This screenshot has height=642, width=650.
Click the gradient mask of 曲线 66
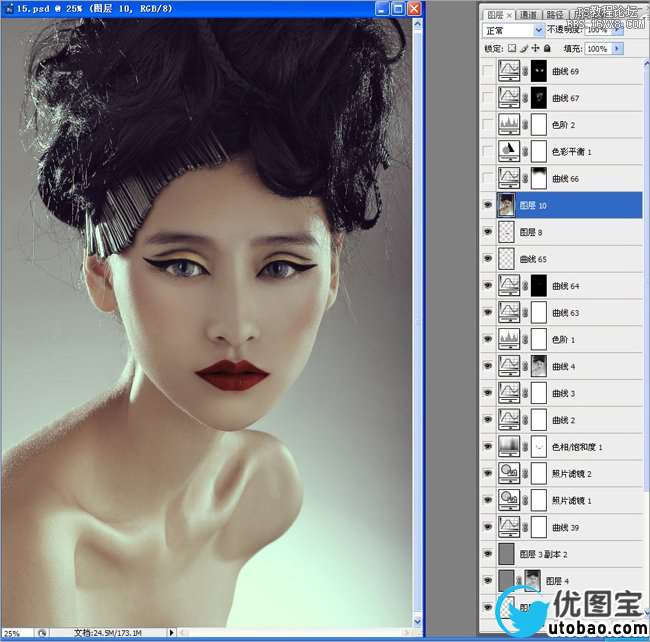click(x=539, y=179)
